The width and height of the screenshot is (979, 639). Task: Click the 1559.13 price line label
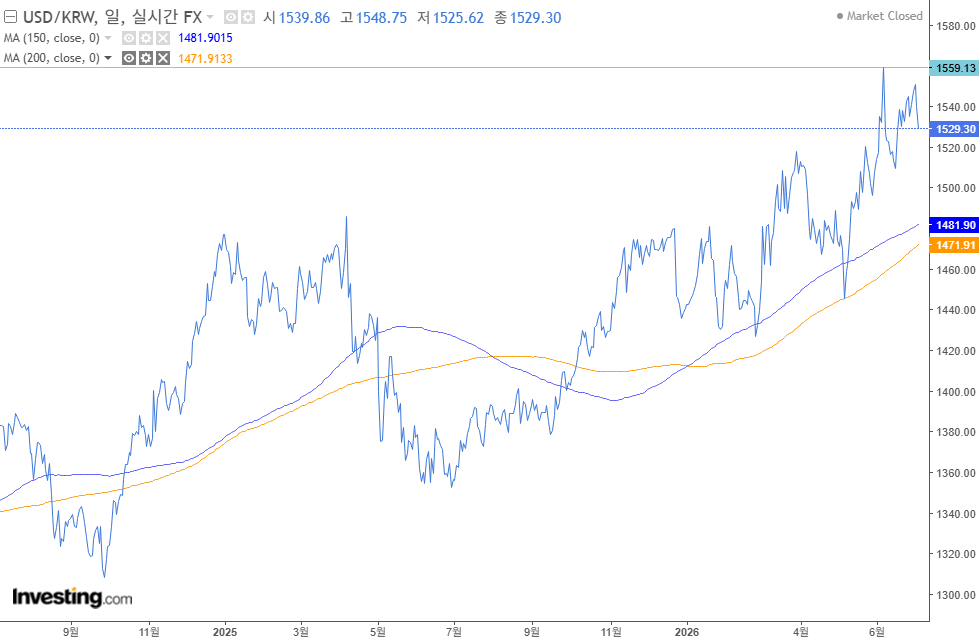pos(955,68)
